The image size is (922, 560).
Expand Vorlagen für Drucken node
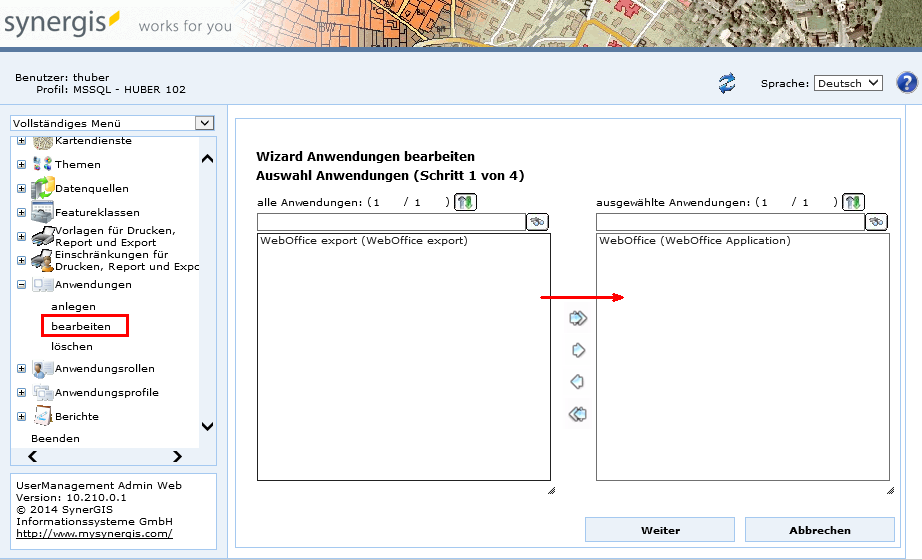tap(21, 236)
